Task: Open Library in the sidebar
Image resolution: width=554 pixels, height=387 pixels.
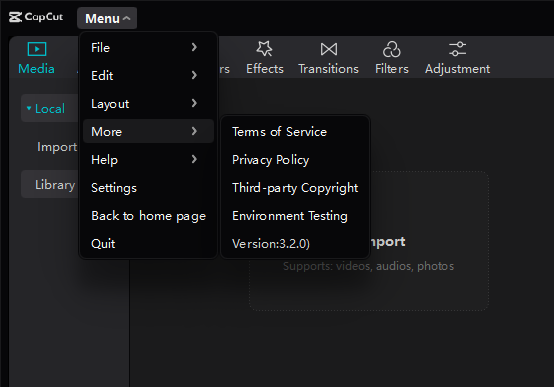Action: pos(55,184)
